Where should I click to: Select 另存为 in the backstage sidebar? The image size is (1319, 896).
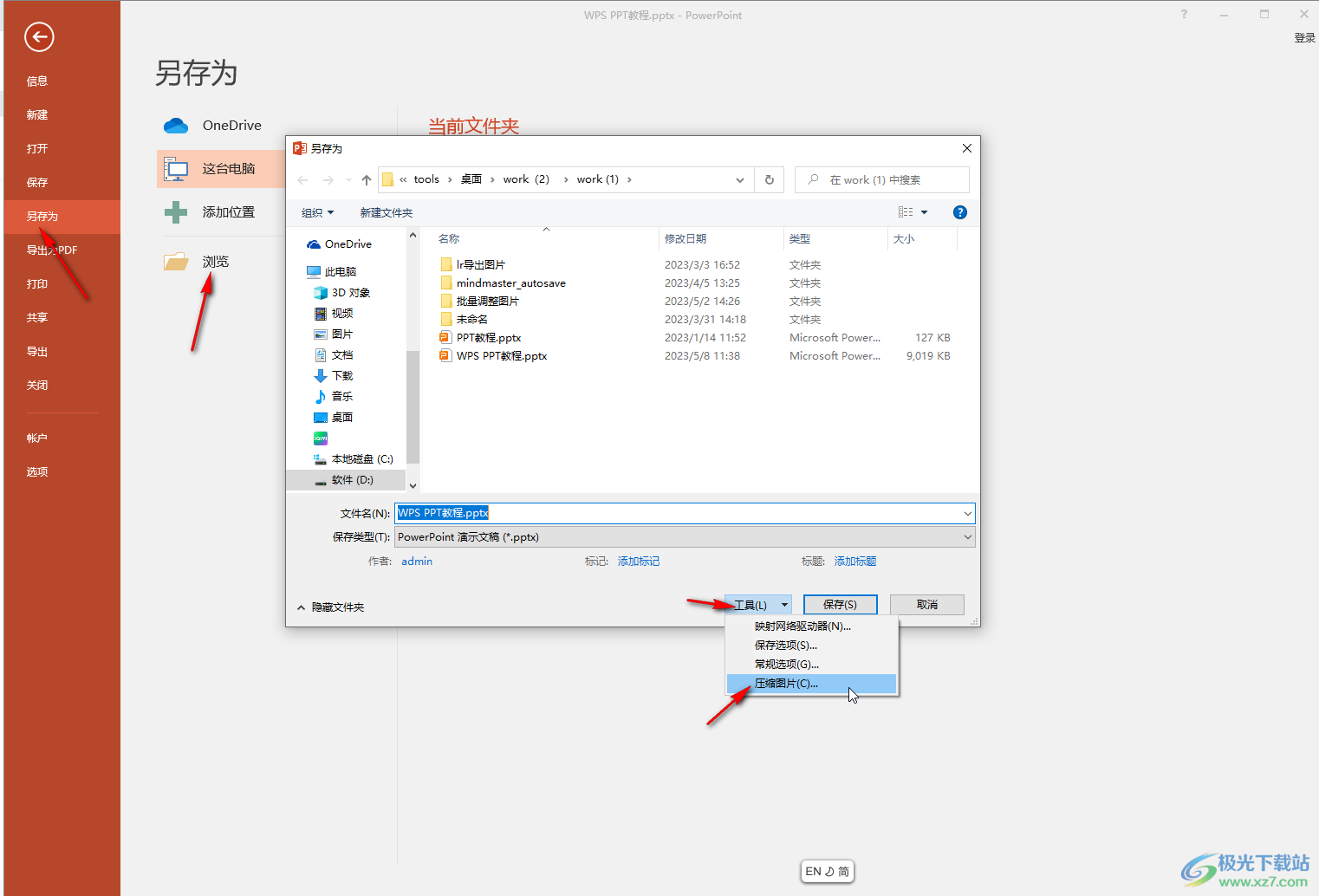pyautogui.click(x=62, y=217)
